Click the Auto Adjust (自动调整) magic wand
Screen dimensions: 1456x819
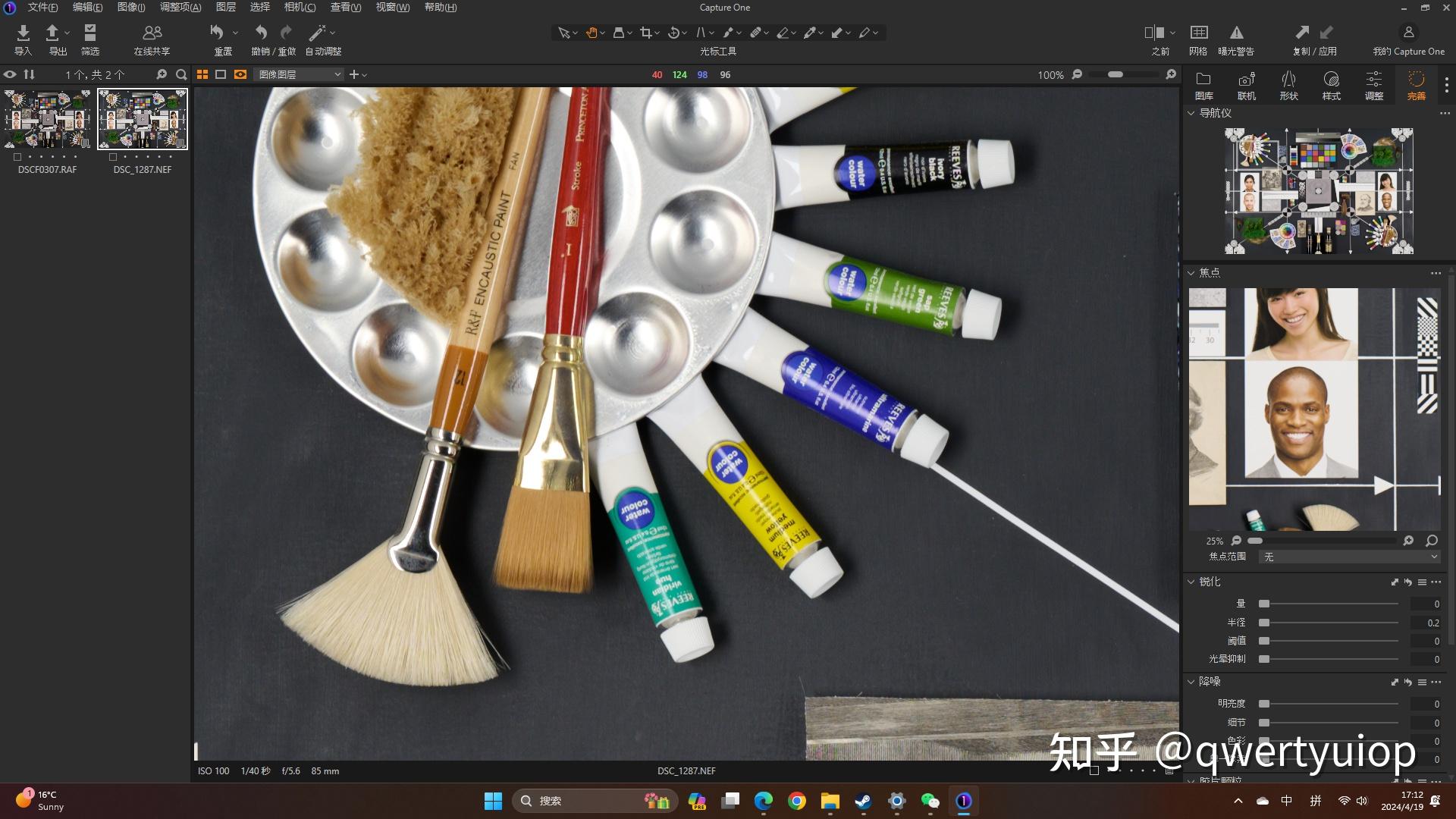(317, 33)
